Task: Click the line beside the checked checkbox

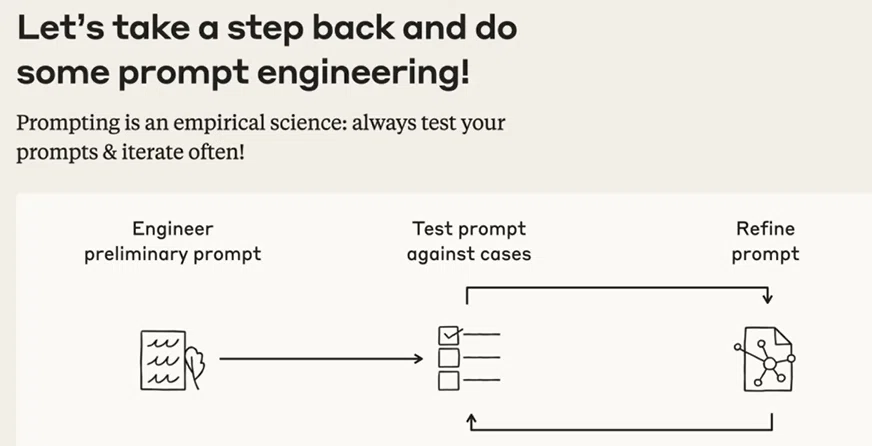Action: (482, 334)
